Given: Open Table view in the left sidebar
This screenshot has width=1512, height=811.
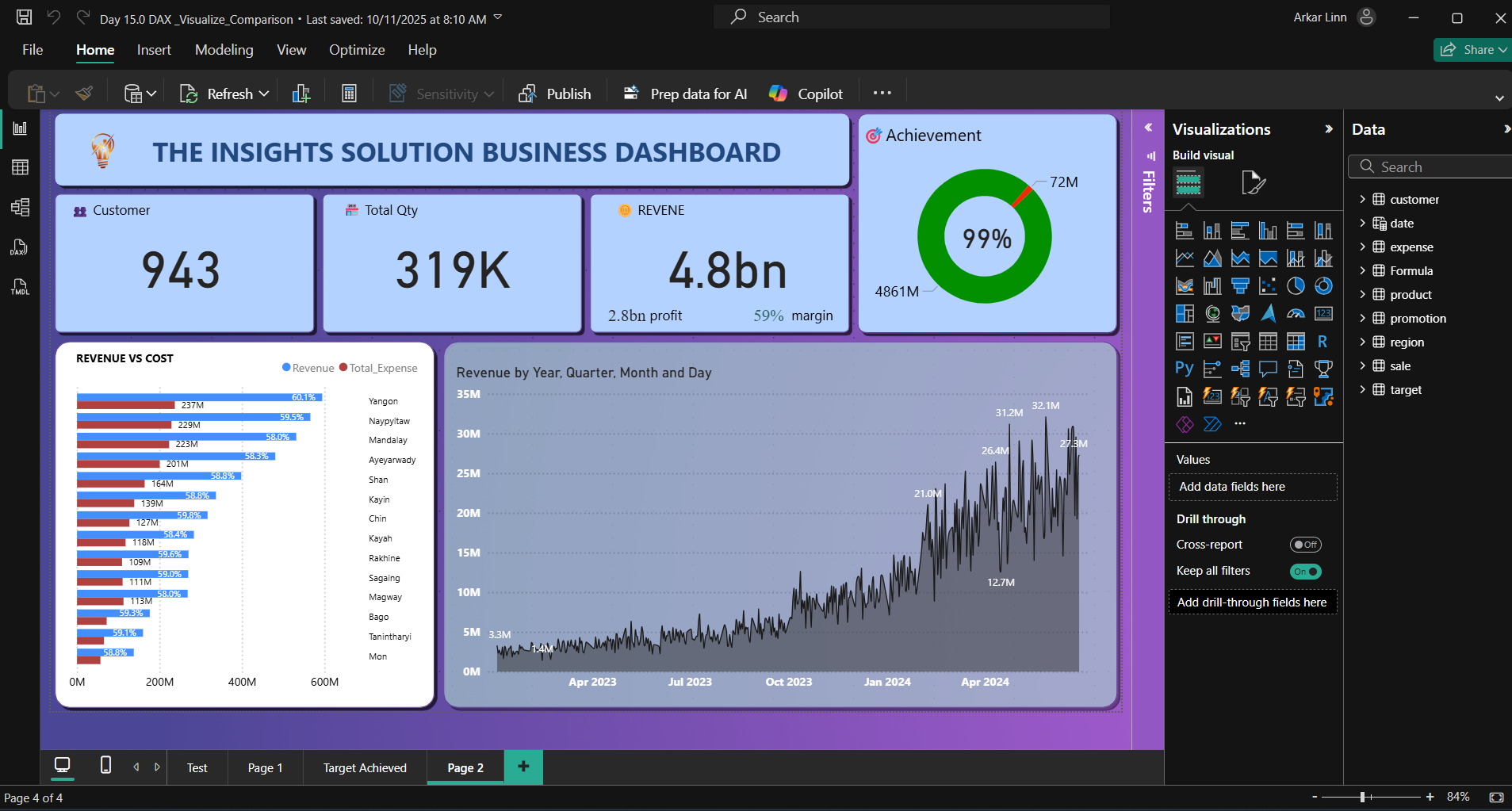Looking at the screenshot, I should tap(20, 167).
